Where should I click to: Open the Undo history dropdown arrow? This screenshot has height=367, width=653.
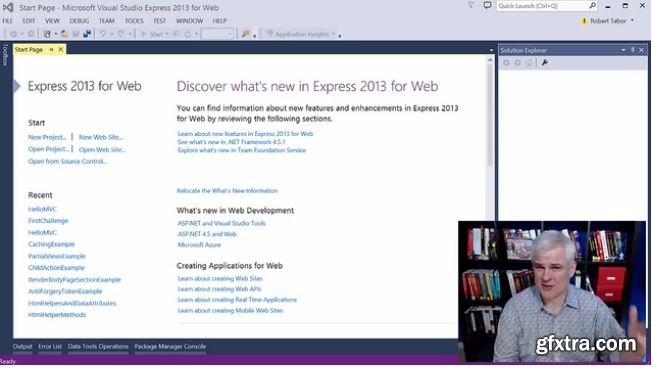[x=112, y=35]
